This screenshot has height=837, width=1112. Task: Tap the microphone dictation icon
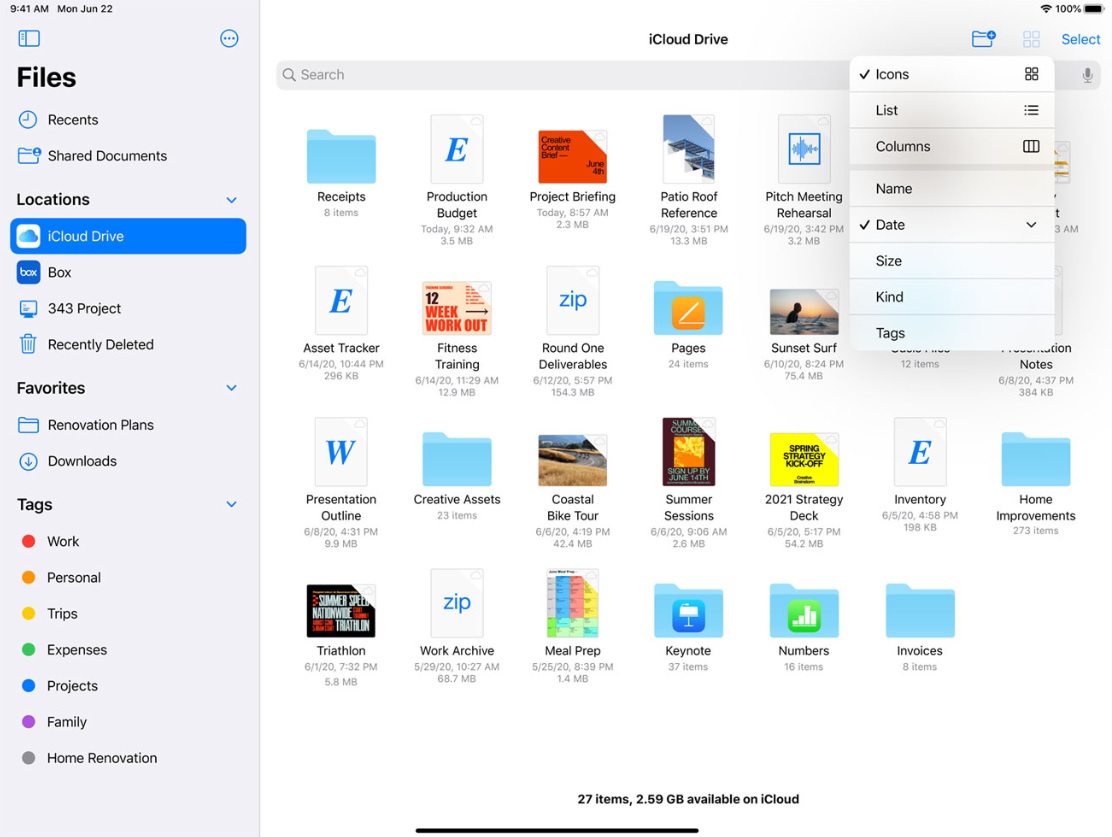pyautogui.click(x=1087, y=75)
